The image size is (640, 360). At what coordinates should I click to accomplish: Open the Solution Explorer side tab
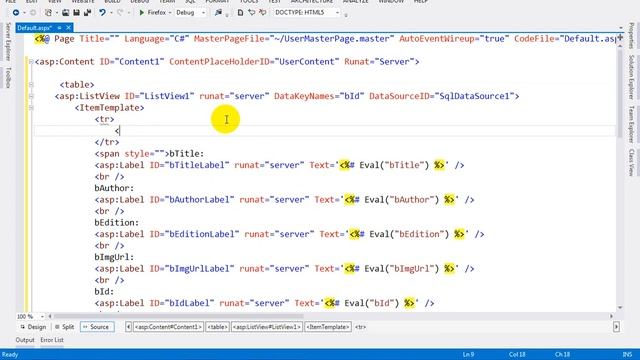(x=631, y=77)
